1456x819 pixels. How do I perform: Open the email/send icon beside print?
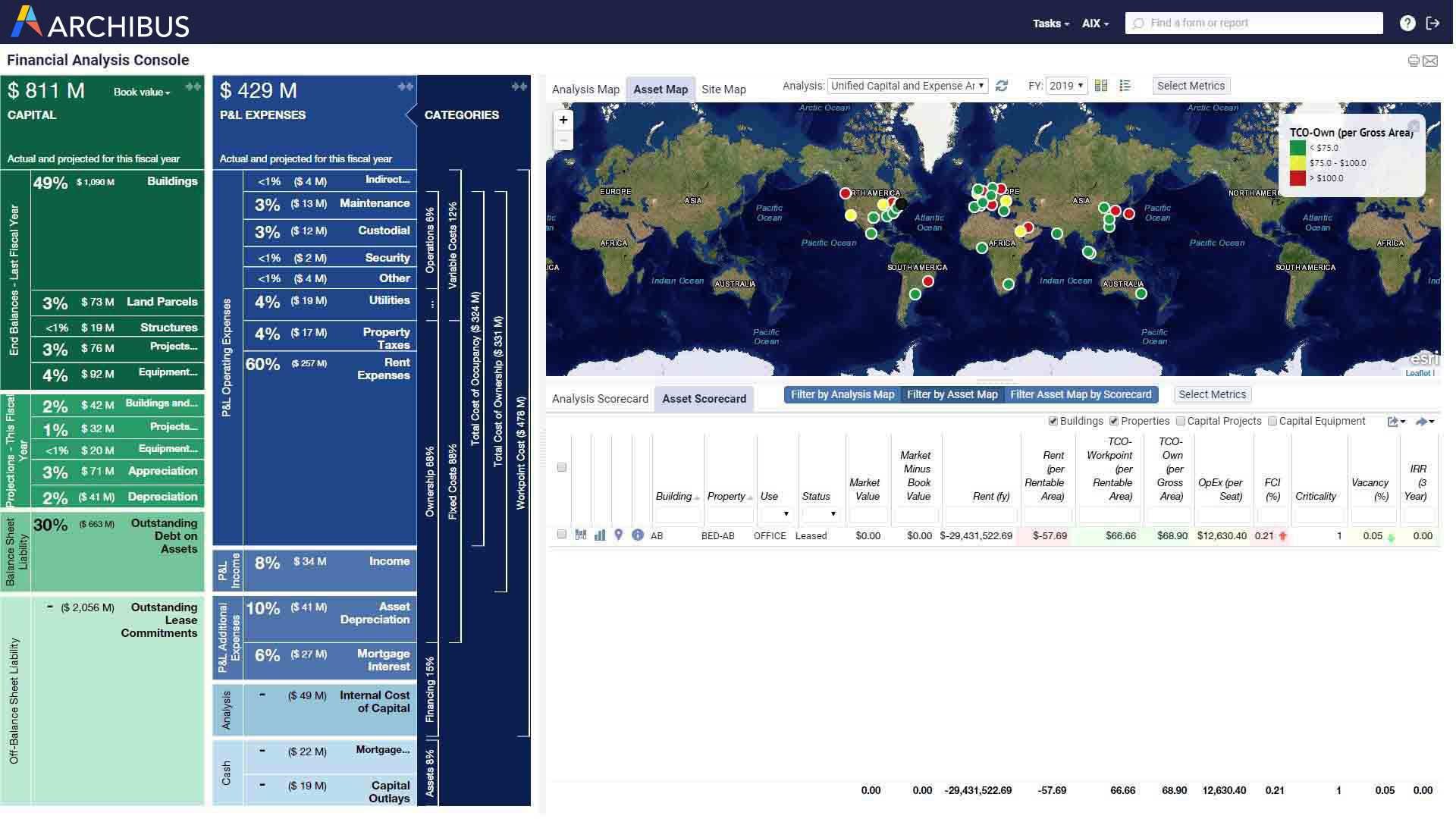(1432, 61)
